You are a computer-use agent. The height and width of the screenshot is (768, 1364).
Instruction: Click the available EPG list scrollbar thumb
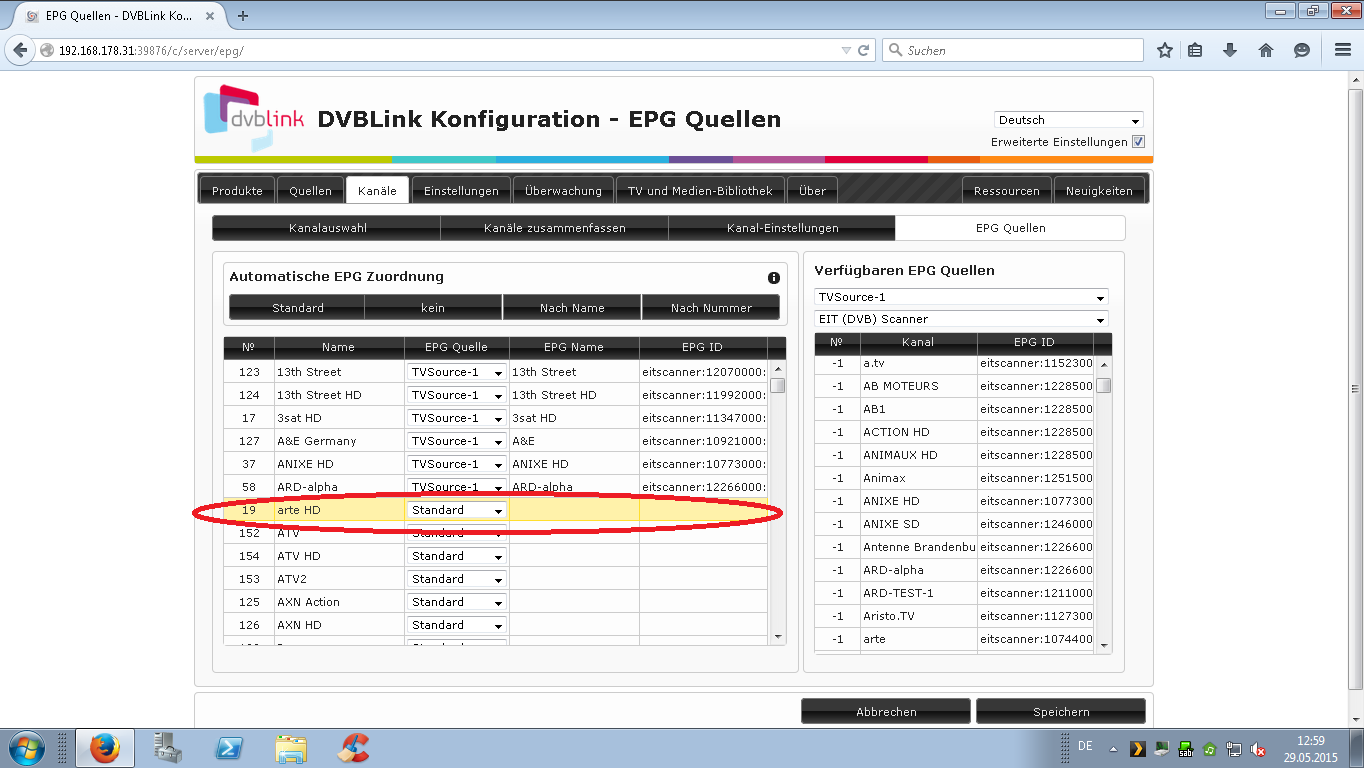pyautogui.click(x=1104, y=386)
